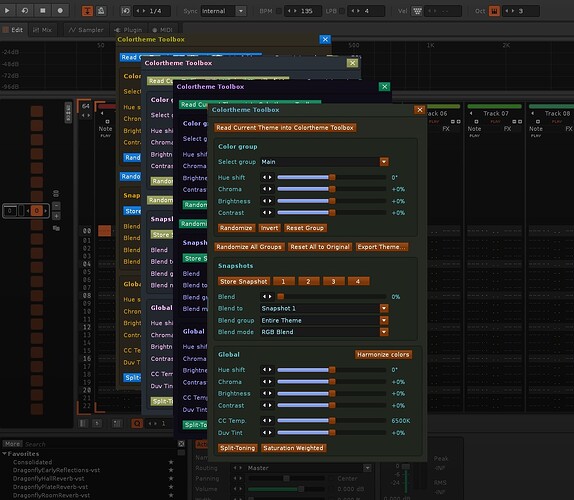
Task: Select DragonflyHallReverb-vst in Favorites
Action: click(48, 478)
